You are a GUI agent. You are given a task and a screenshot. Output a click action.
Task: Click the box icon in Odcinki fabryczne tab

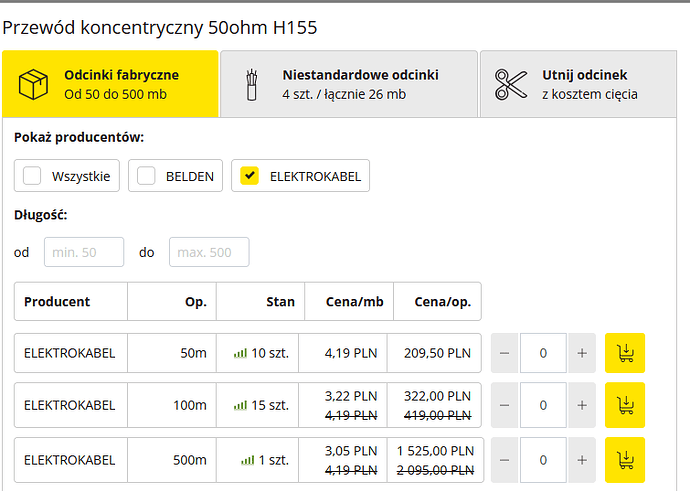pyautogui.click(x=33, y=84)
